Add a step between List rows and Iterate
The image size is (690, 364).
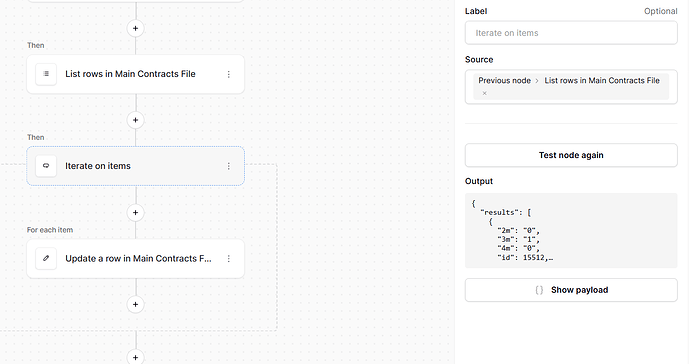pos(136,120)
